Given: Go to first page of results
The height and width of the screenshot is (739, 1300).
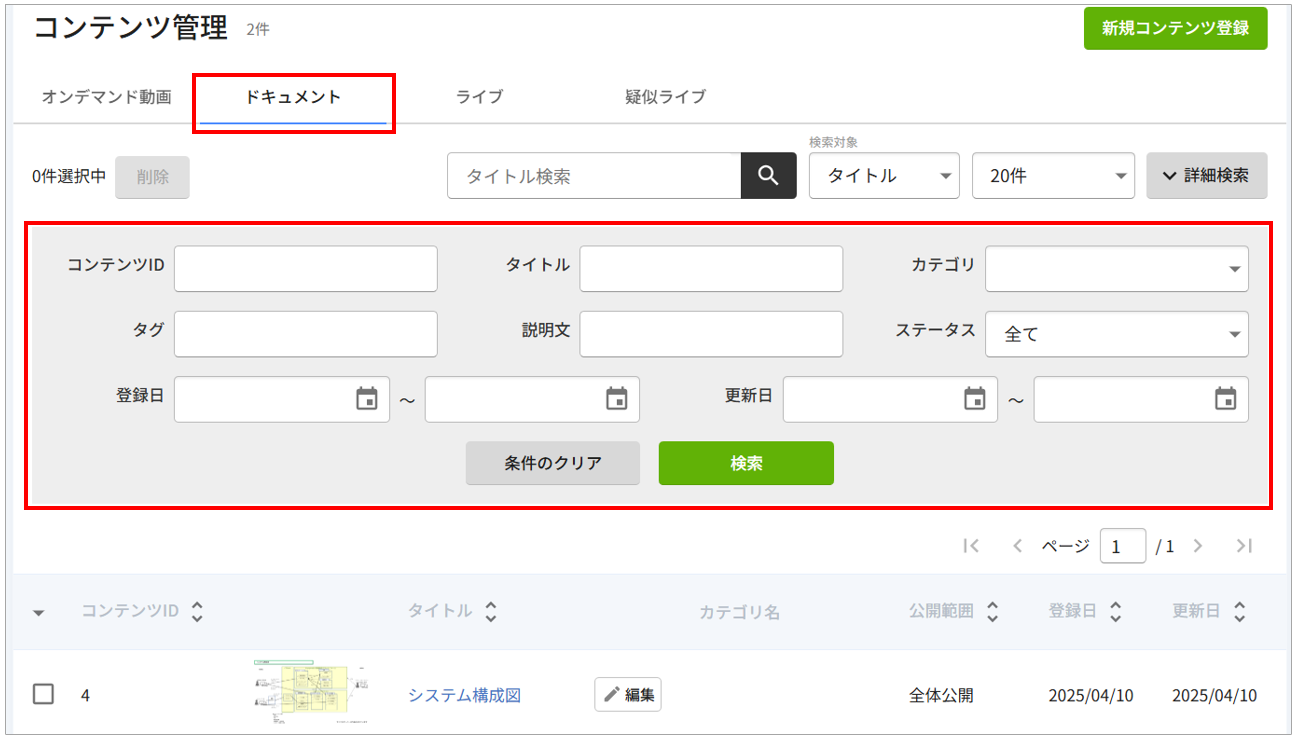Looking at the screenshot, I should (x=970, y=546).
